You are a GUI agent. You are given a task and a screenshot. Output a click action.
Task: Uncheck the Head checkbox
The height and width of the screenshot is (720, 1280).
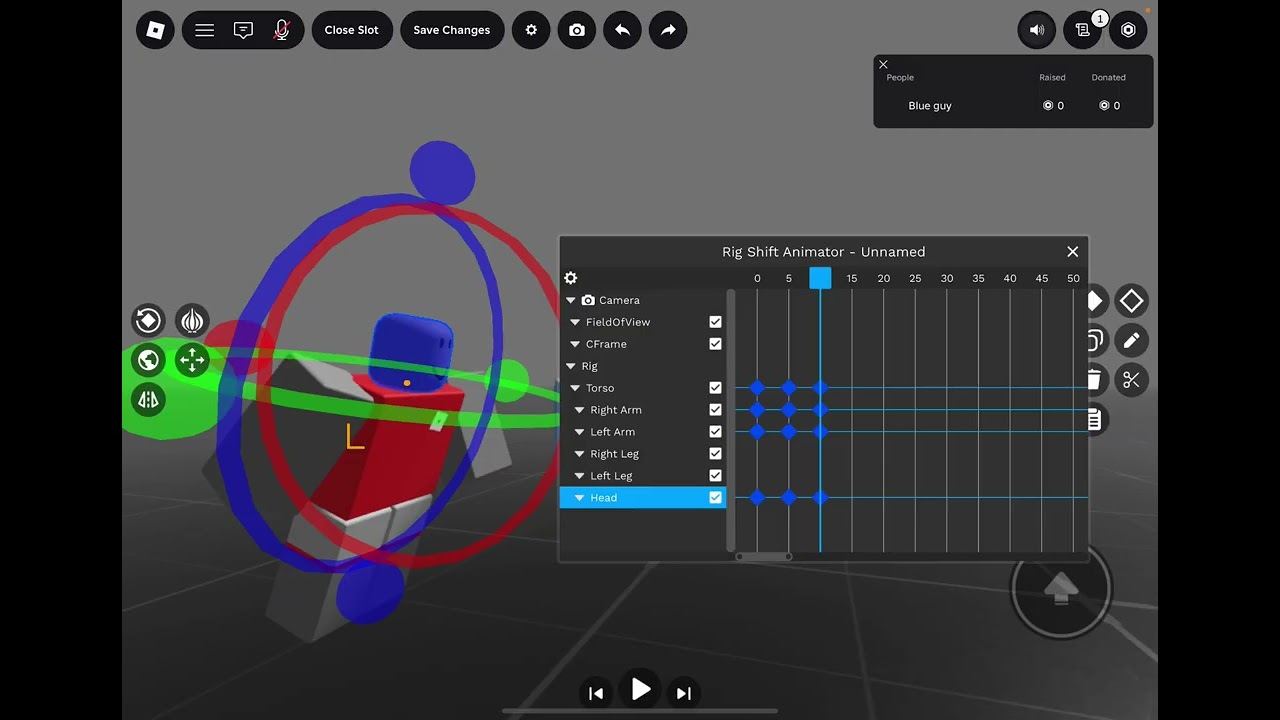715,498
